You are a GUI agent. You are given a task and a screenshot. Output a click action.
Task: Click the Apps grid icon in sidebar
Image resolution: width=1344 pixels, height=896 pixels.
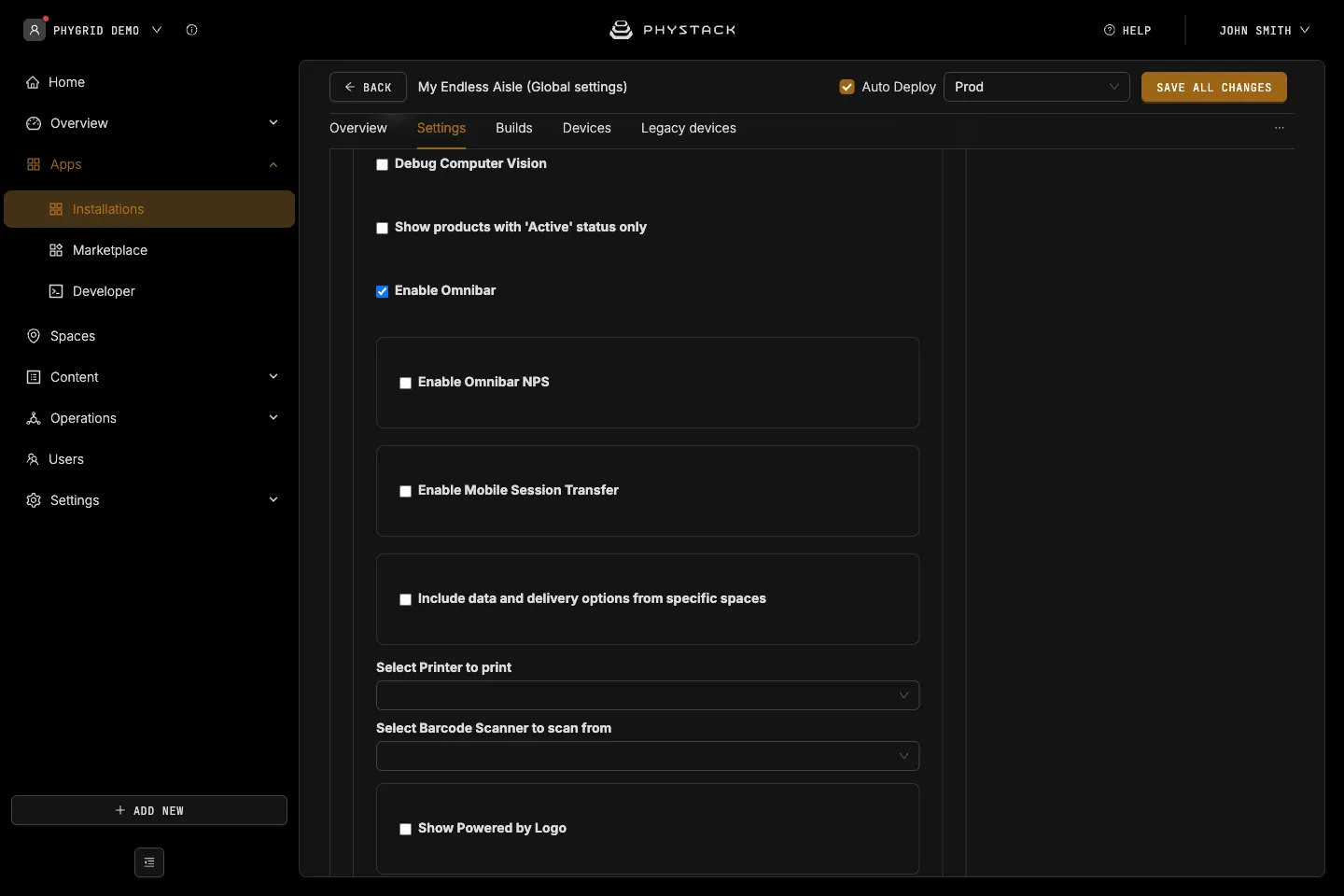tap(34, 164)
